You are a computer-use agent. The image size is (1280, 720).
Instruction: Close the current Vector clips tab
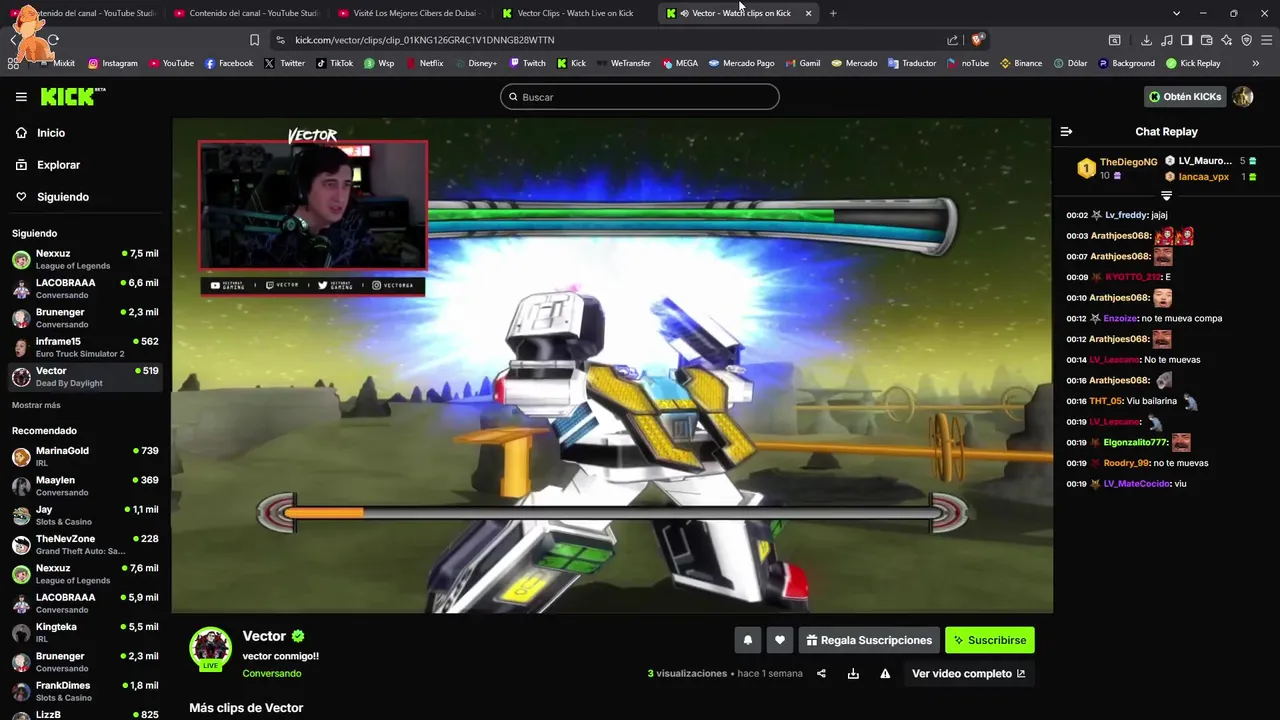pos(808,13)
